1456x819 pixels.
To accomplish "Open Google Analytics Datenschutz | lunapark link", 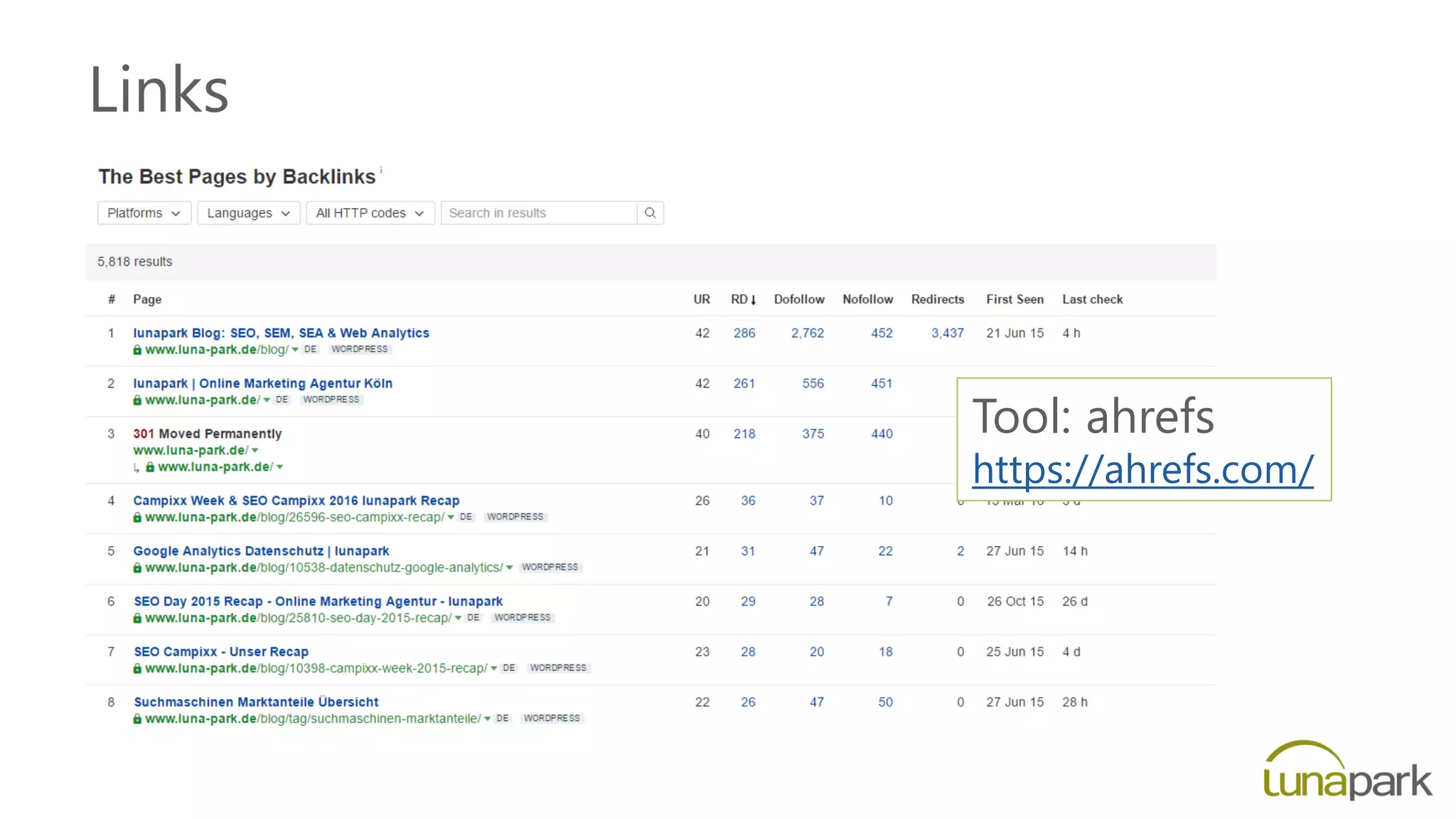I will [x=261, y=551].
